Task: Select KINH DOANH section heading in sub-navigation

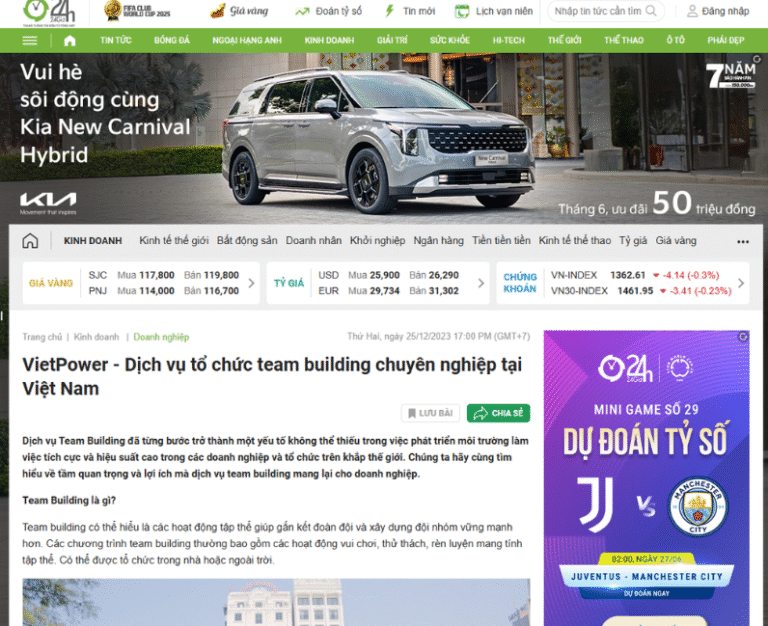Action: click(93, 241)
